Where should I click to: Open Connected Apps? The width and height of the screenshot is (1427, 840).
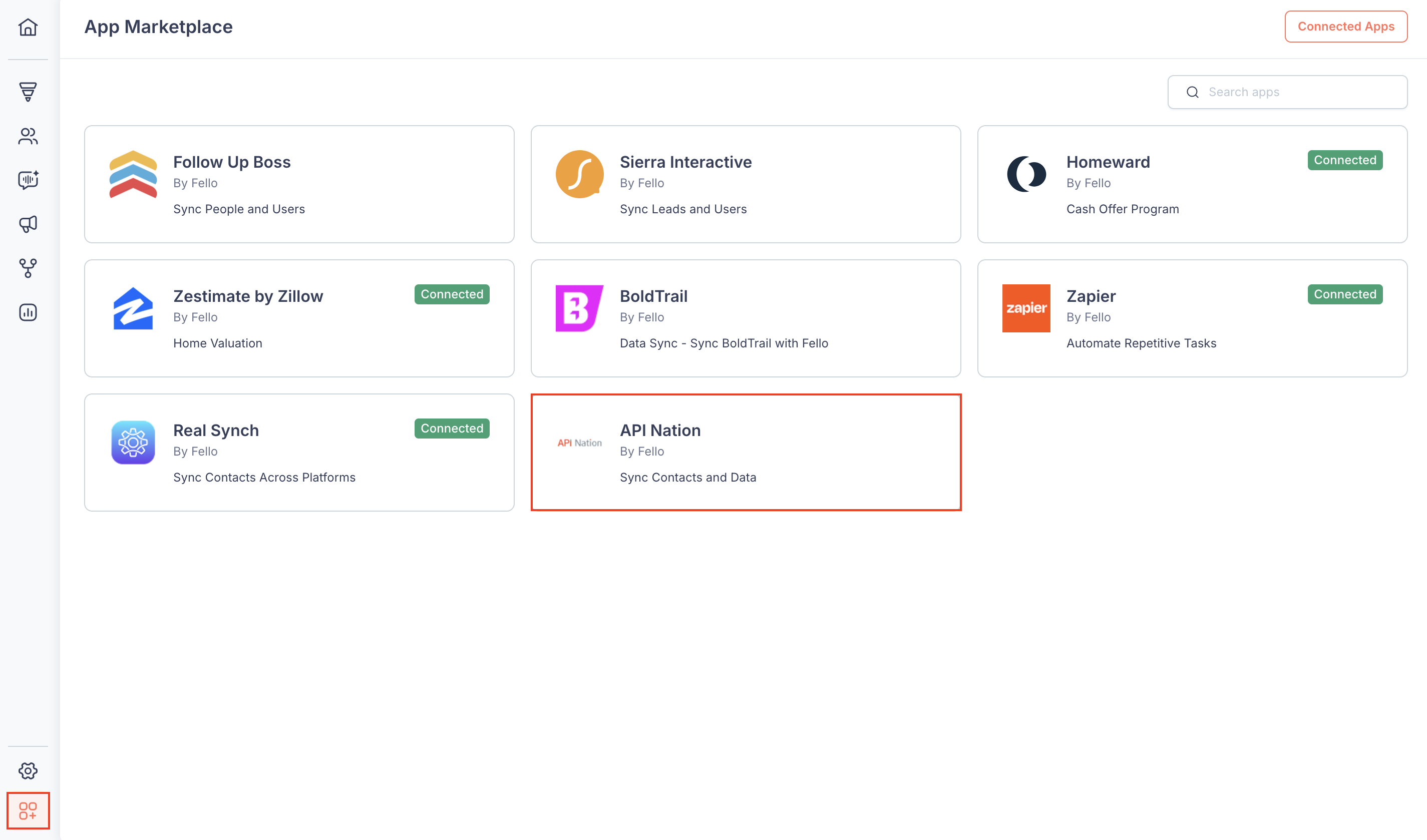[x=1345, y=27]
